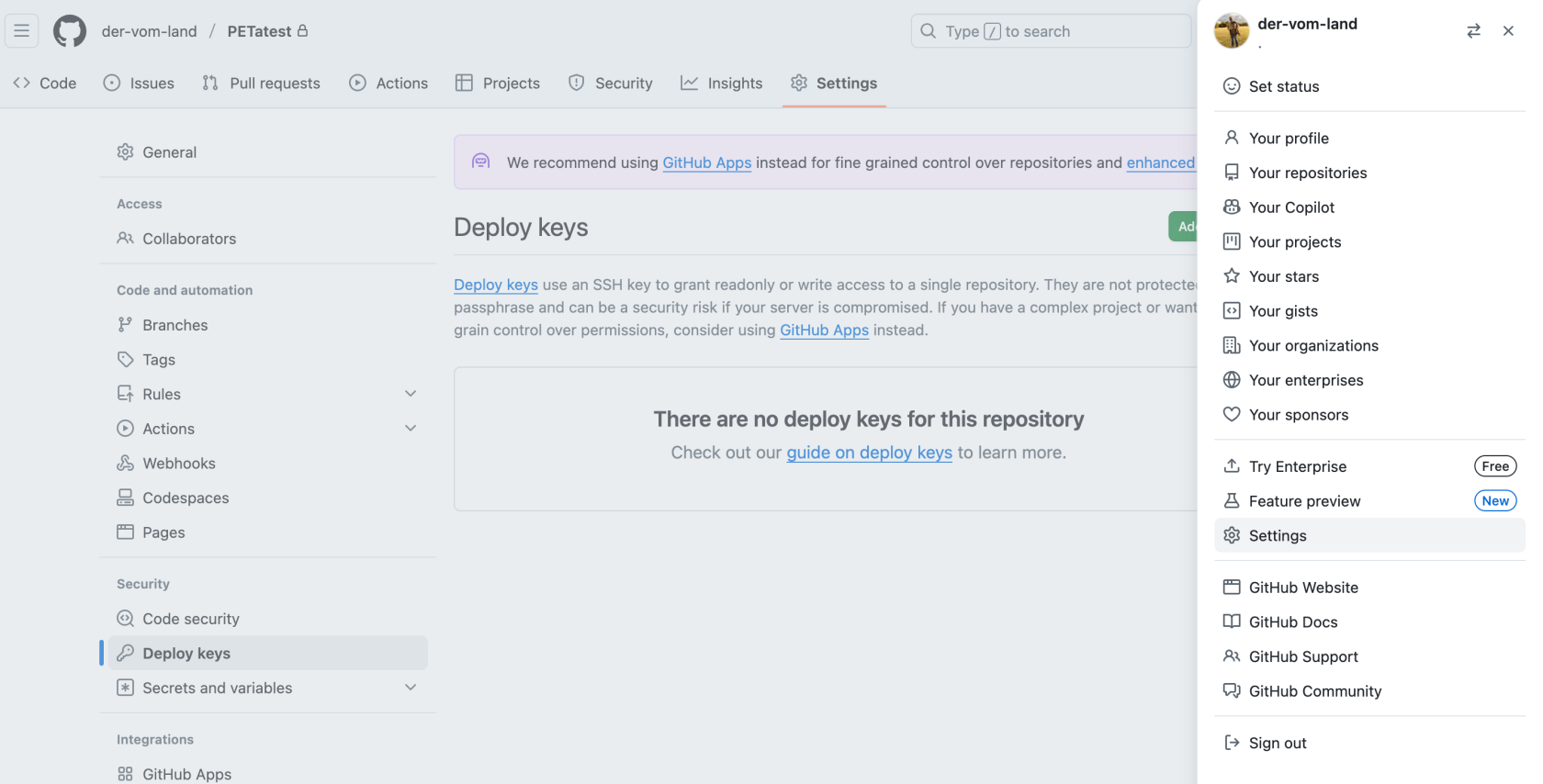Expand Secrets and variables chevron
The width and height of the screenshot is (1543, 784).
pos(411,688)
